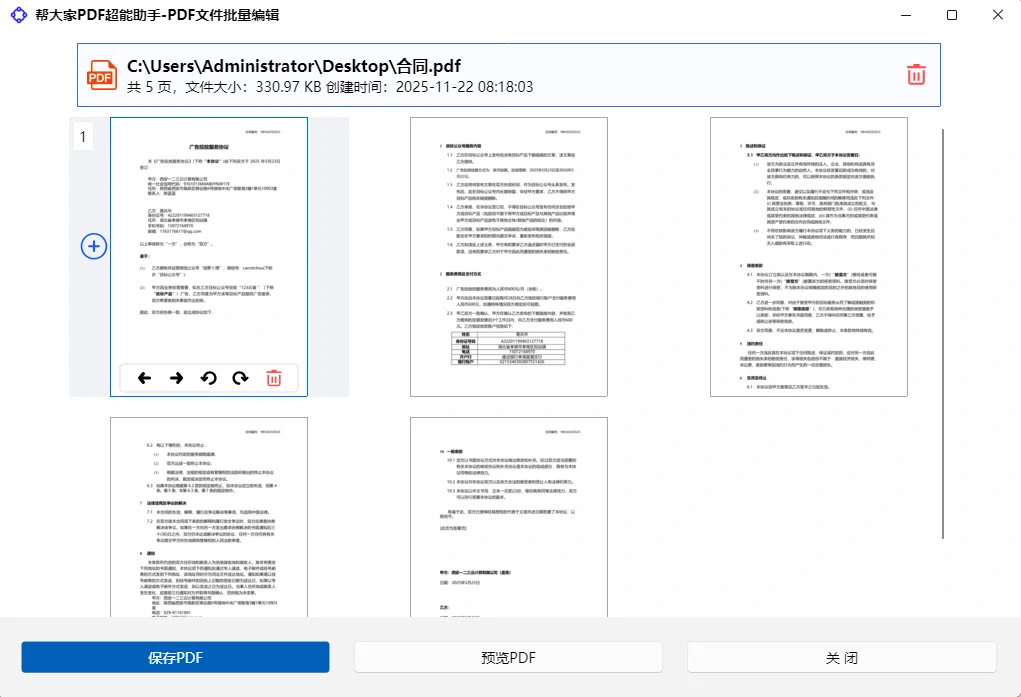Rotate page 1 clockwise
Viewport: 1021px width, 697px height.
pos(240,378)
